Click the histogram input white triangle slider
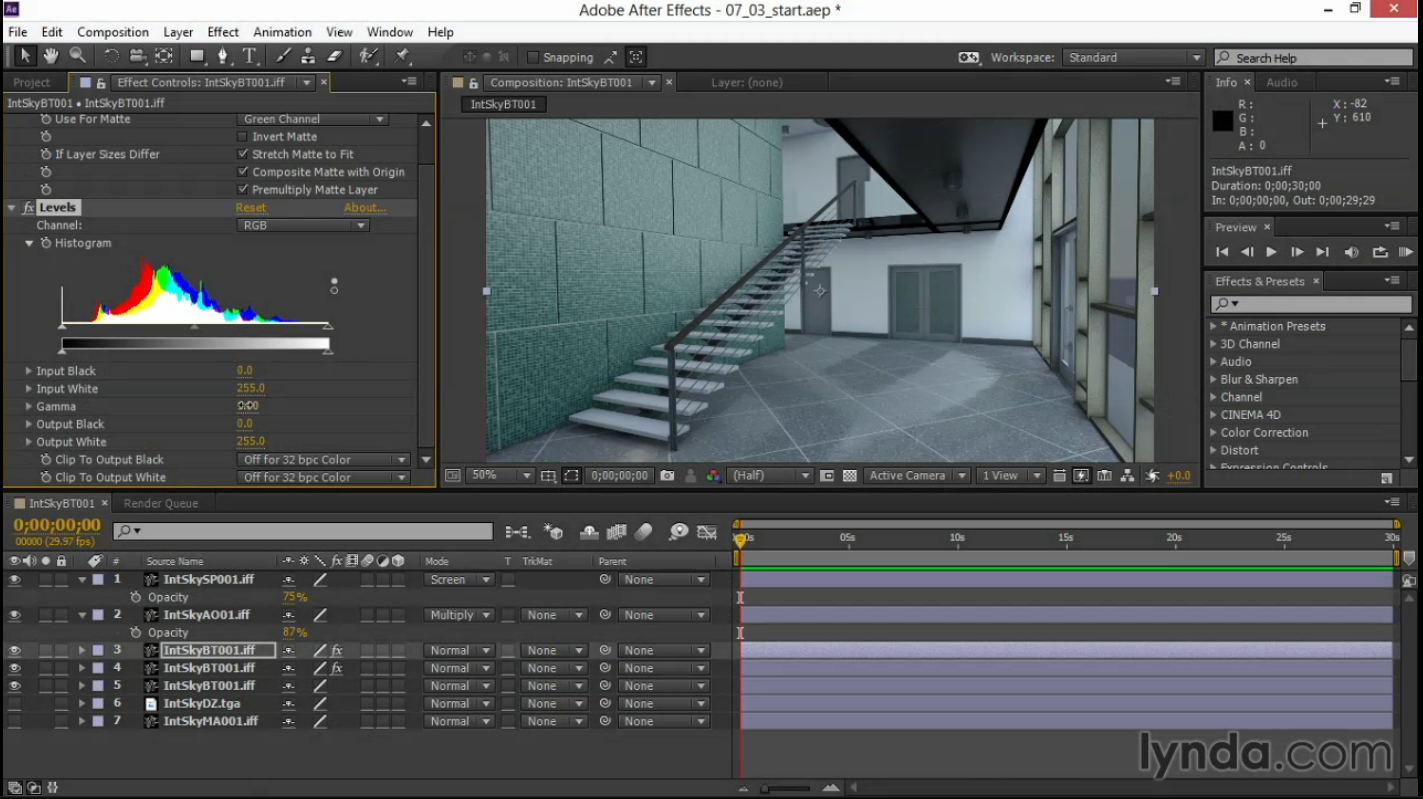Viewport: 1423px width, 799px height. (x=327, y=326)
